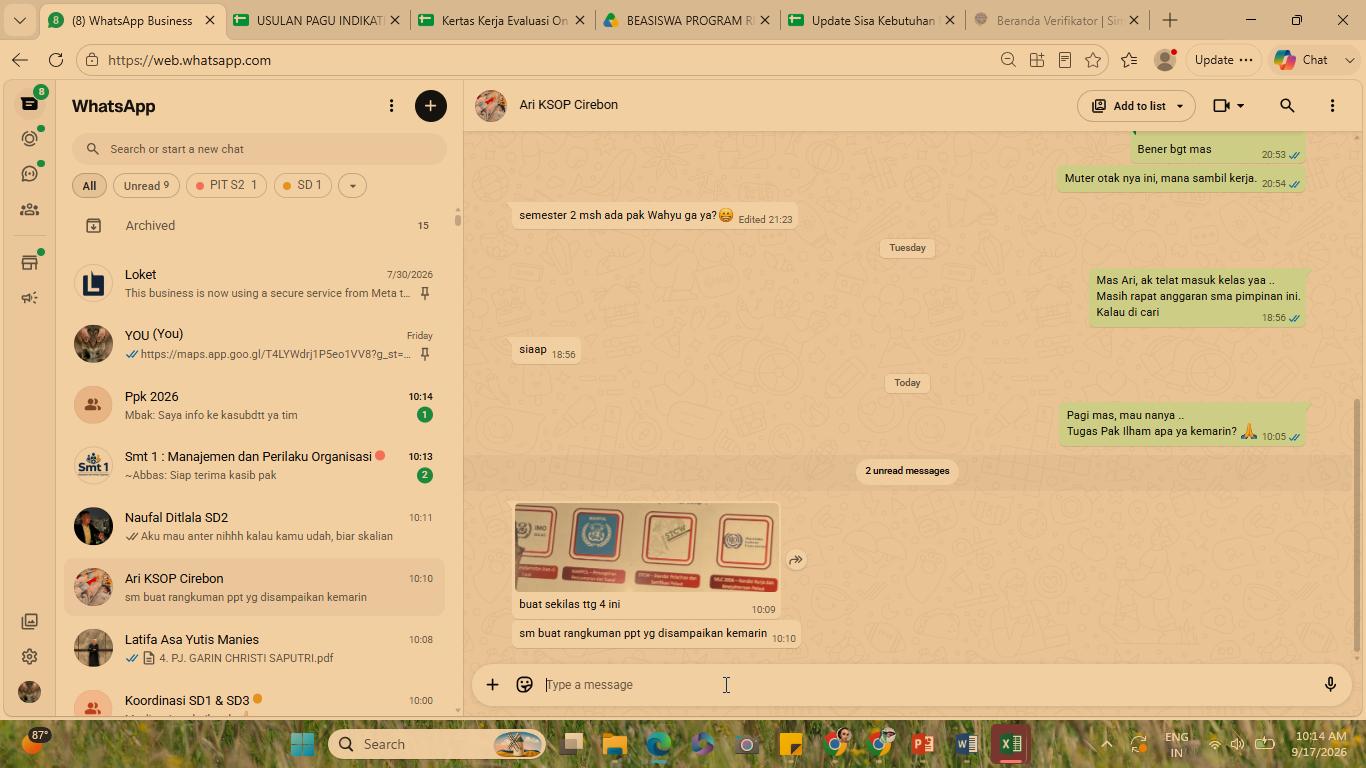The width and height of the screenshot is (1366, 768).
Task: Search within the Ari KSOP Cirebon chat
Action: [1287, 106]
